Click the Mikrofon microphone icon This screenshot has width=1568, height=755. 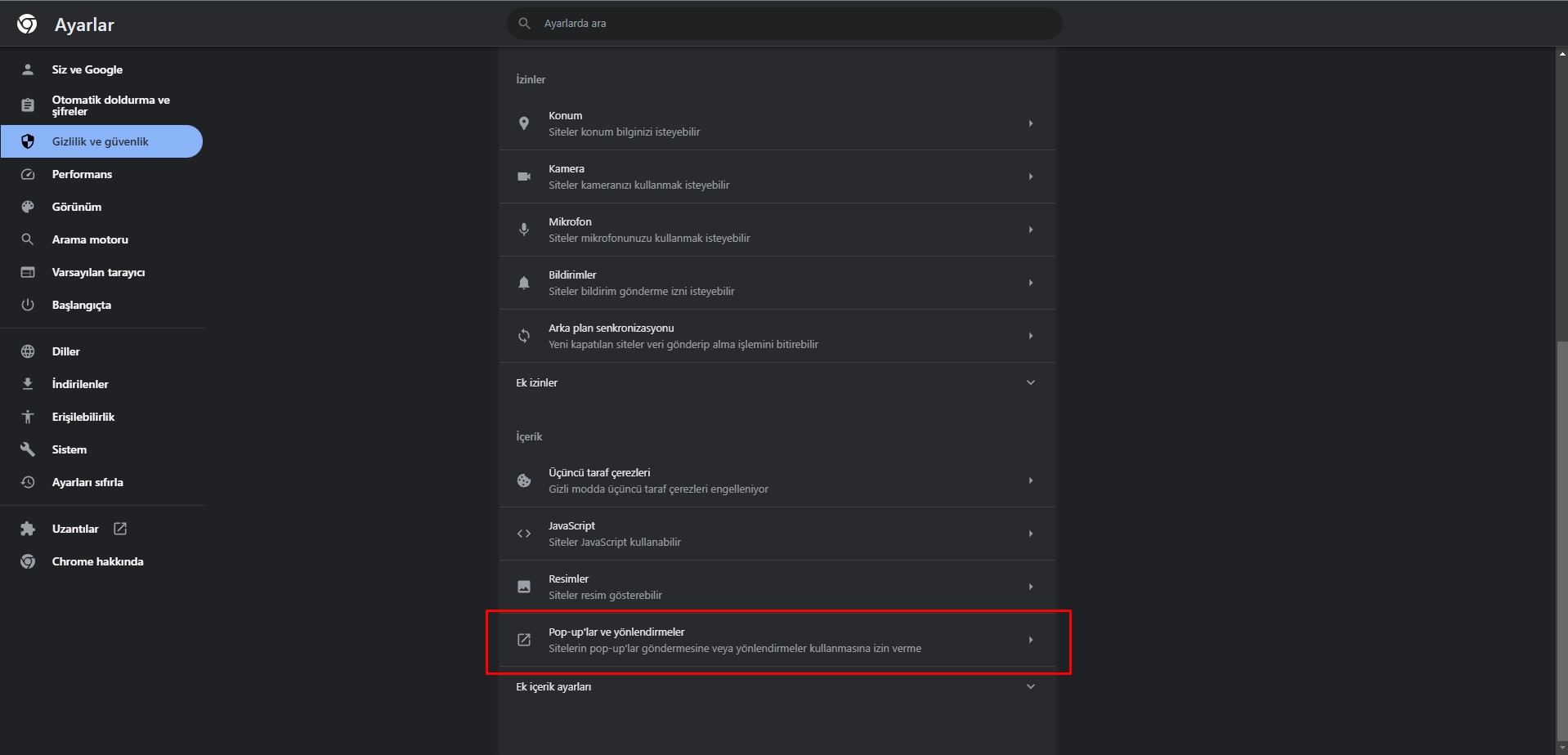coord(524,230)
